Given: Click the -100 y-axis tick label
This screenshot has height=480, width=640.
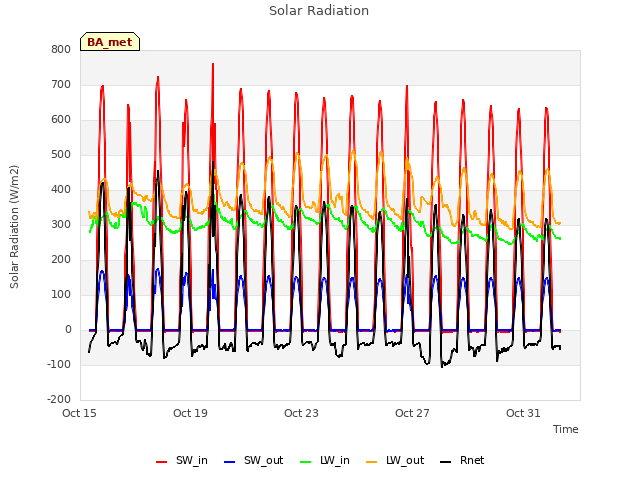Looking at the screenshot, I should [59, 364].
